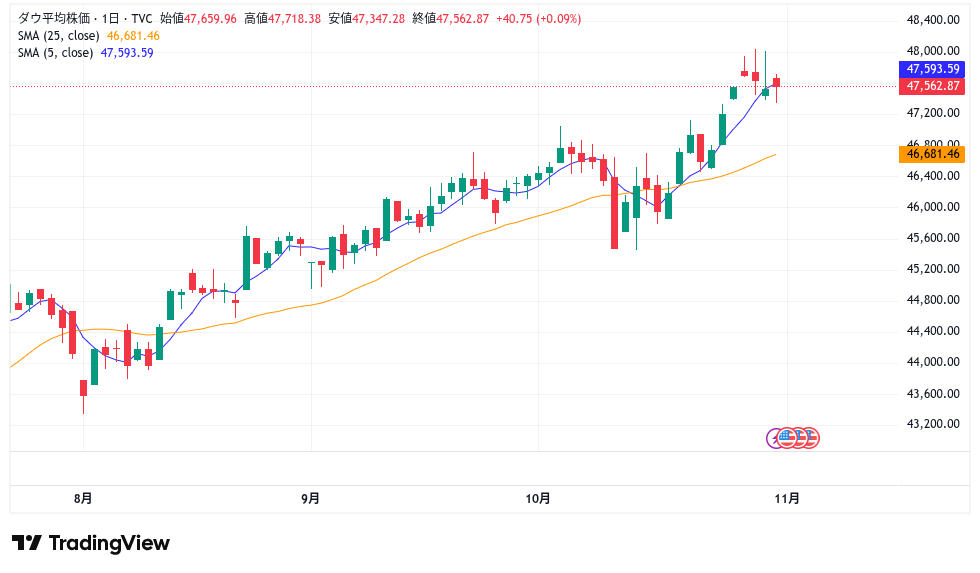Click the blue 47,593.59 price axis label
Image resolution: width=980 pixels, height=573 pixels.
932,69
